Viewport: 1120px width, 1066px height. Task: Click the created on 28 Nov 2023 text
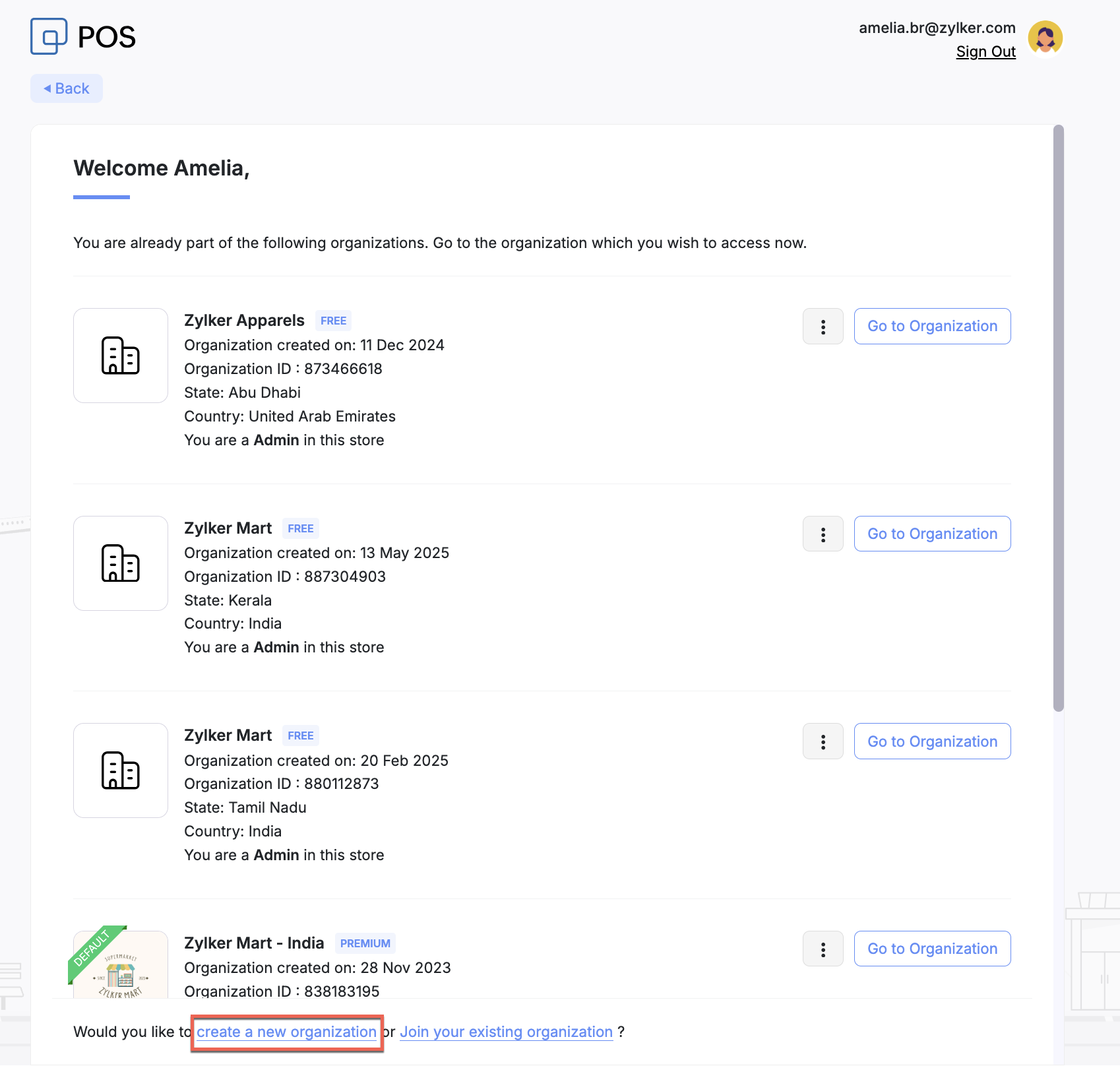(x=317, y=968)
